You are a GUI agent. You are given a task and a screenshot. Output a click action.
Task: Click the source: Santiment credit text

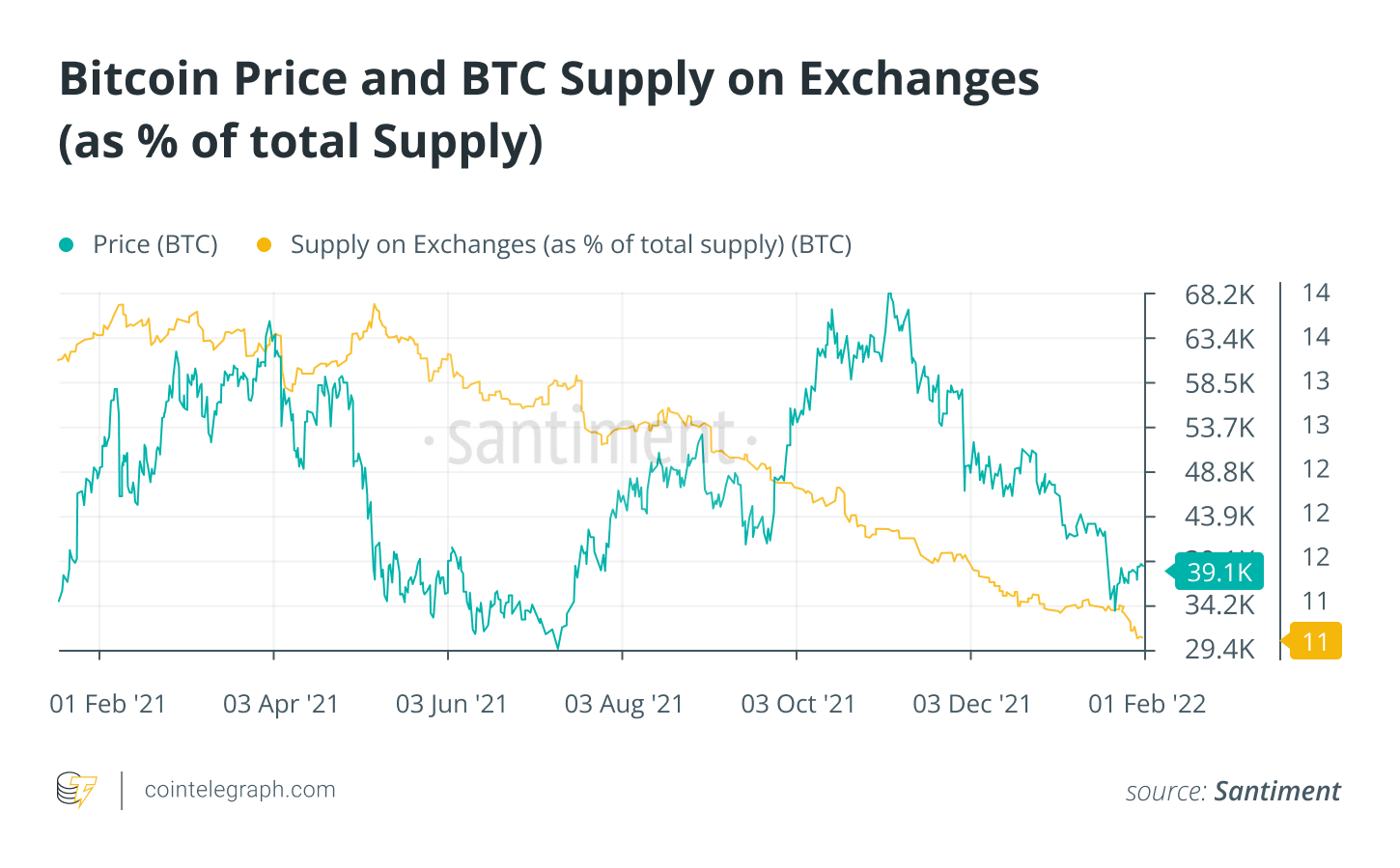(1233, 792)
